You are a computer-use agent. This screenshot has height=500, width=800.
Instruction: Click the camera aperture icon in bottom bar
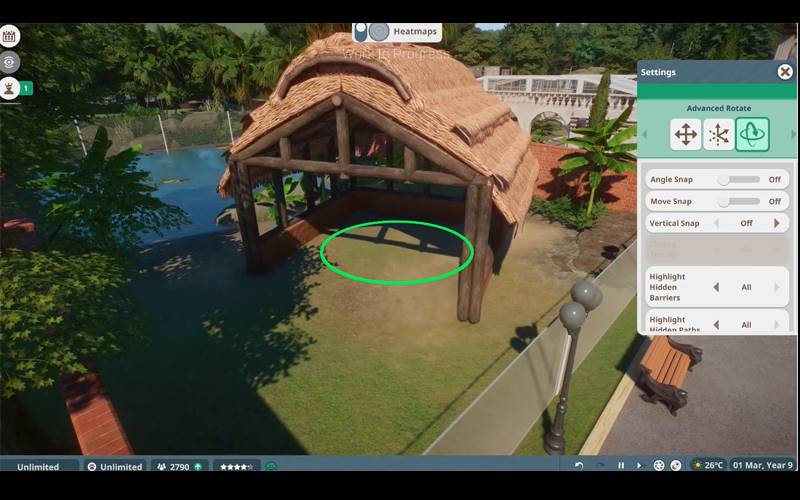click(659, 466)
